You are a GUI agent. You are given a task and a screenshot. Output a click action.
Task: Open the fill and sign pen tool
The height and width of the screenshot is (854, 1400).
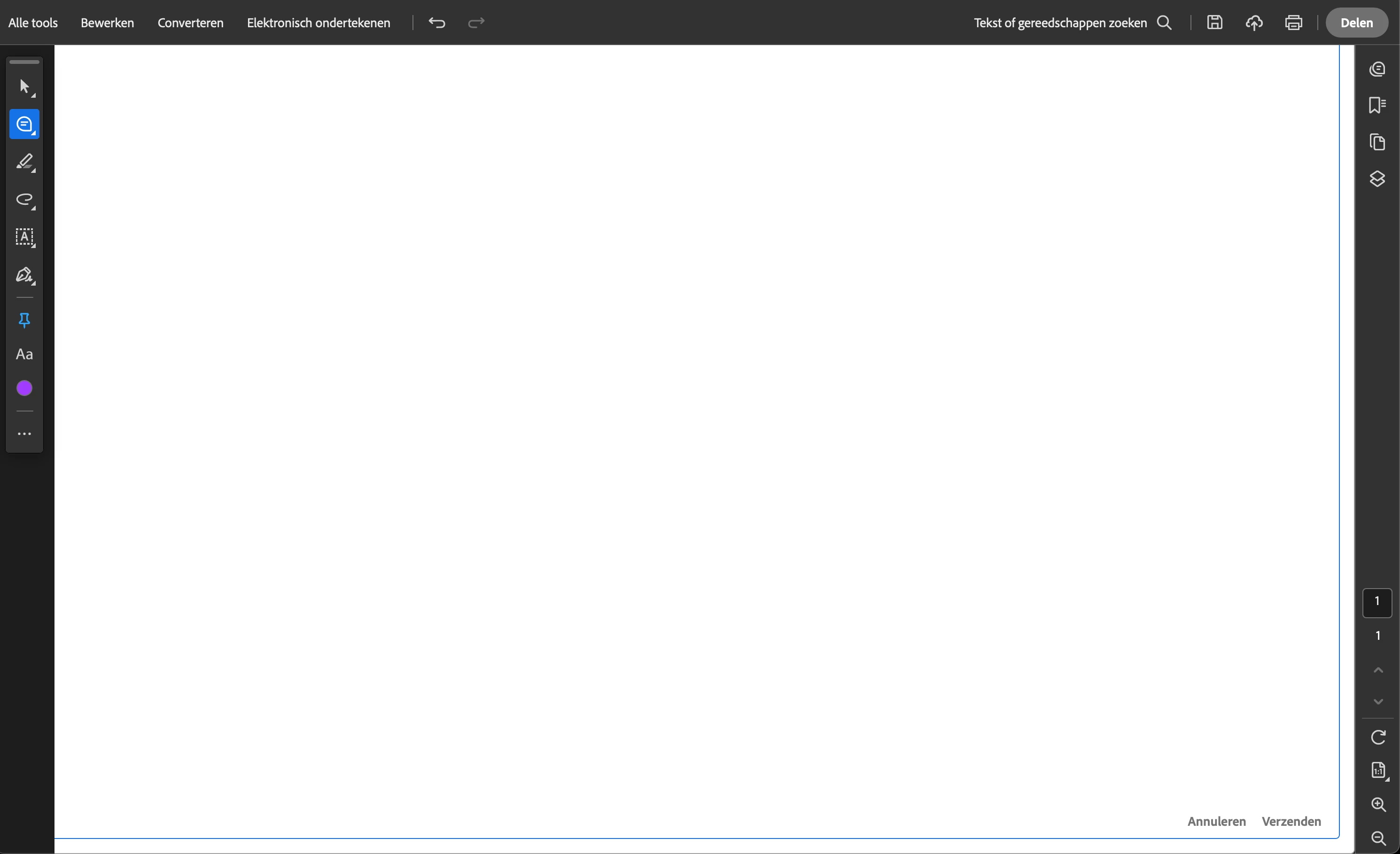point(24,275)
